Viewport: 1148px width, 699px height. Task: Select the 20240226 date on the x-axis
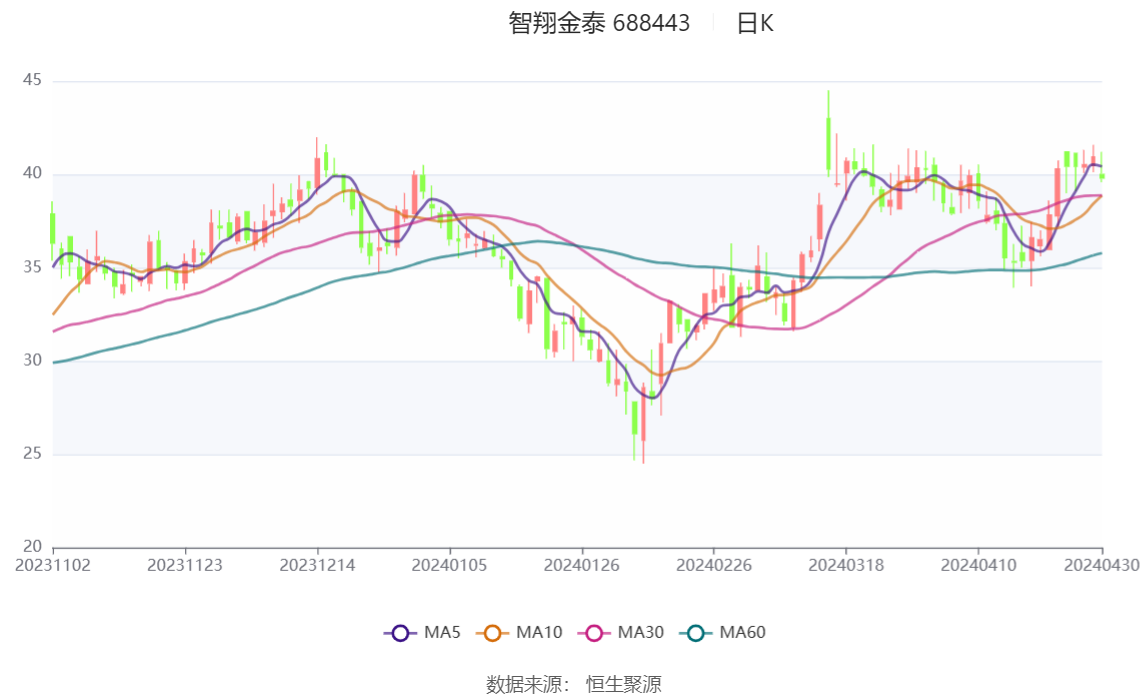[x=714, y=565]
